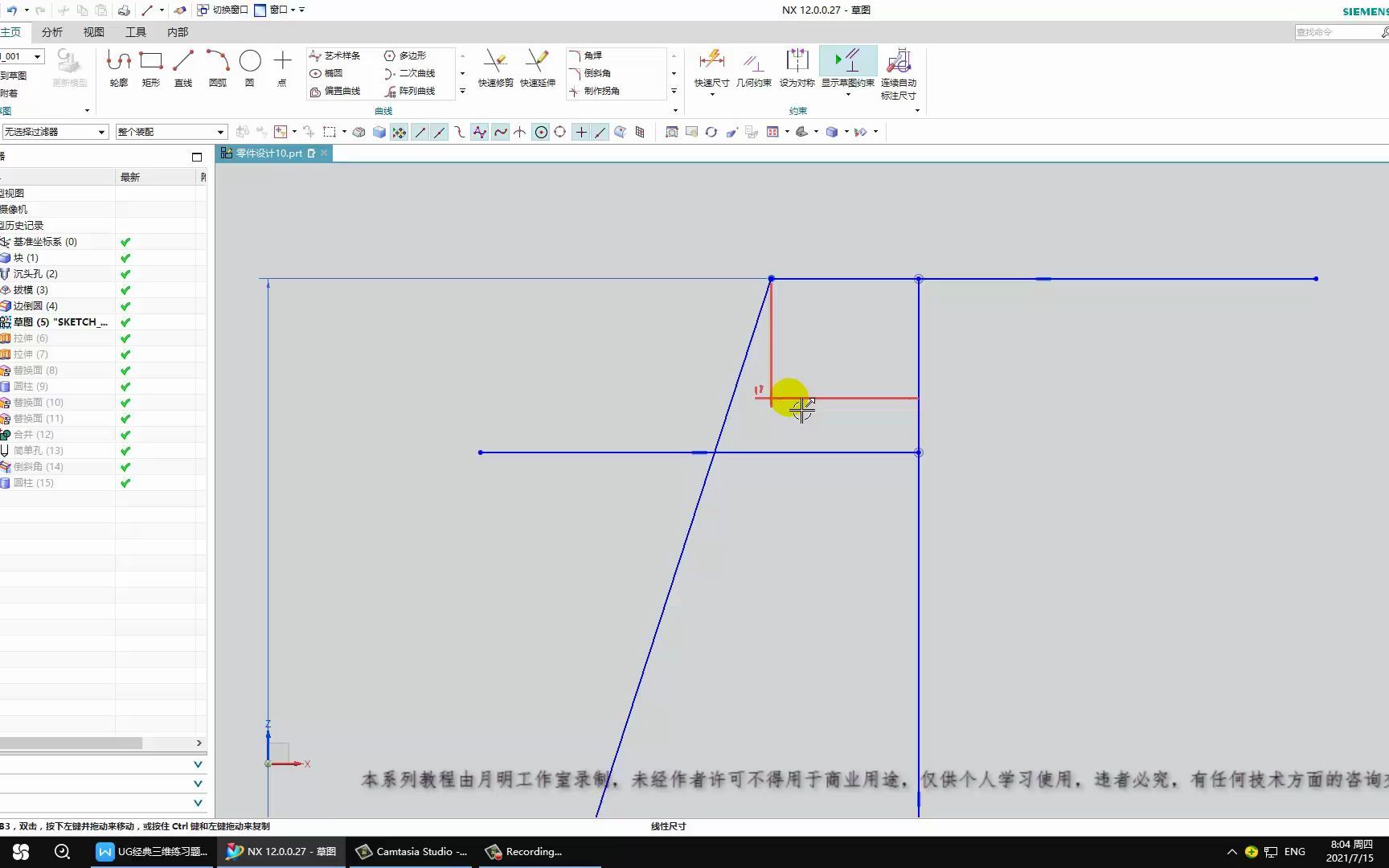
Task: Choose 多边形 polygon tool
Action: tap(405, 55)
